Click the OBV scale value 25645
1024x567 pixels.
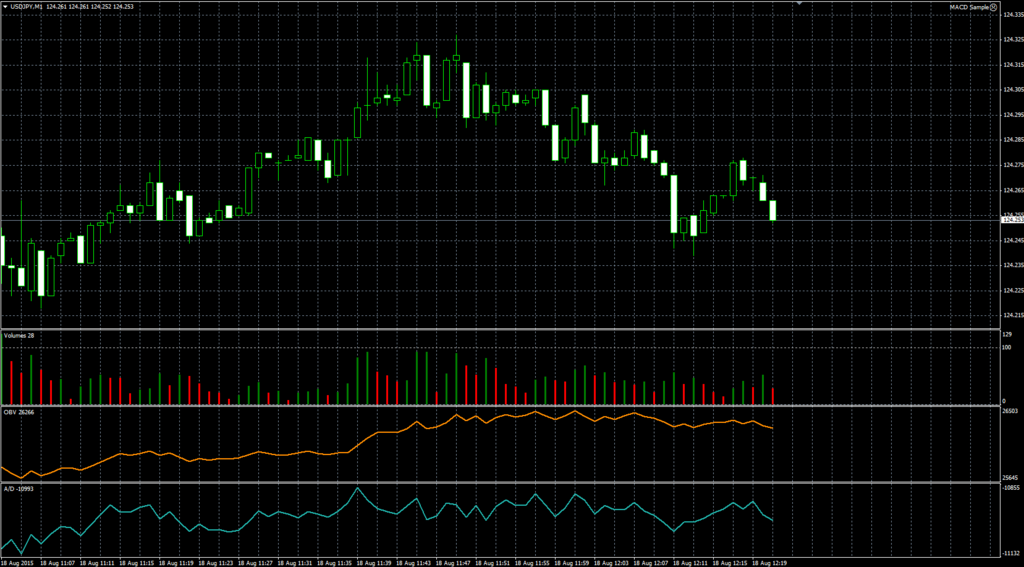tap(1010, 478)
